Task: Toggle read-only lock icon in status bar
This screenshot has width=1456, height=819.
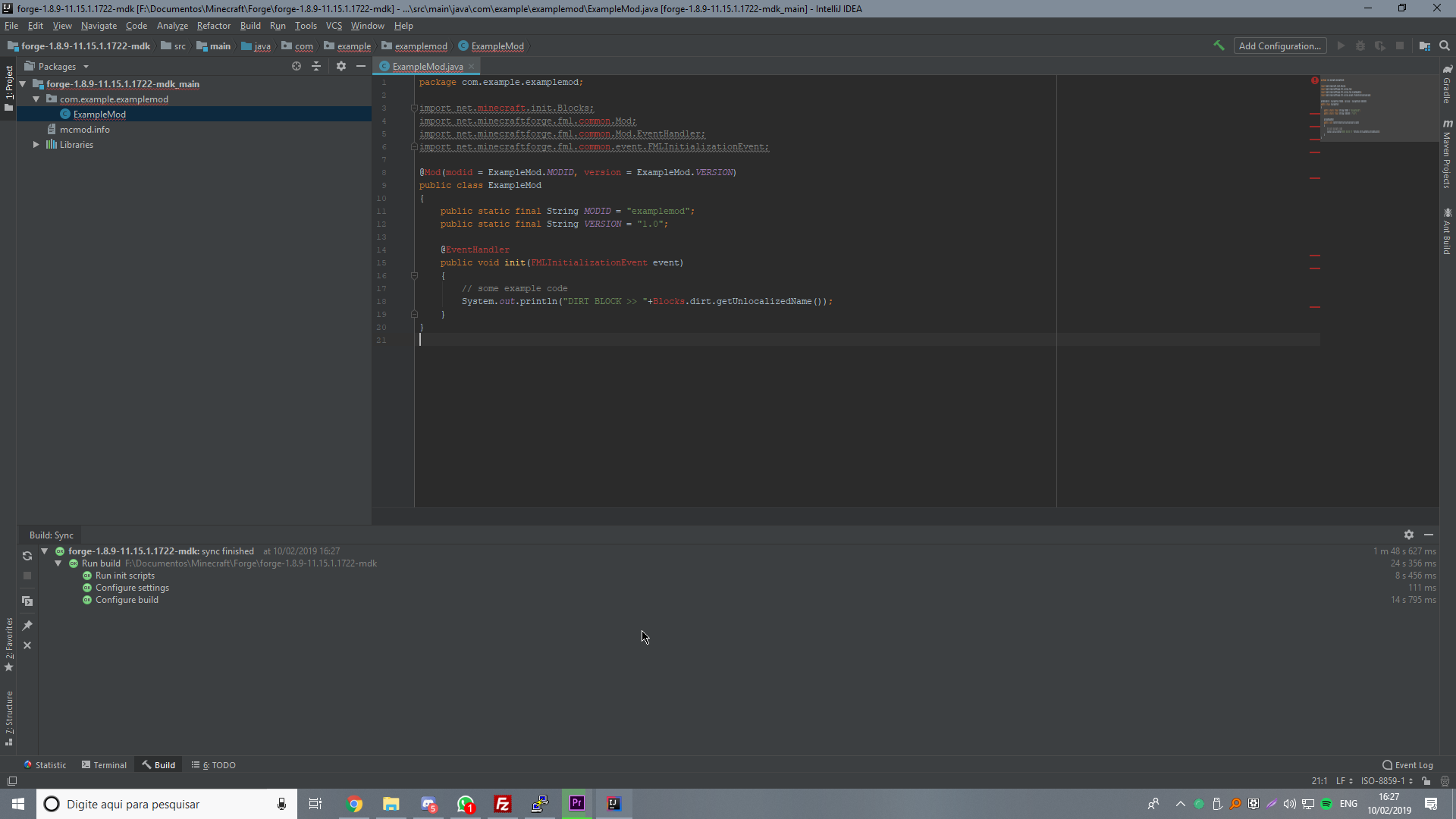Action: coord(1426,781)
